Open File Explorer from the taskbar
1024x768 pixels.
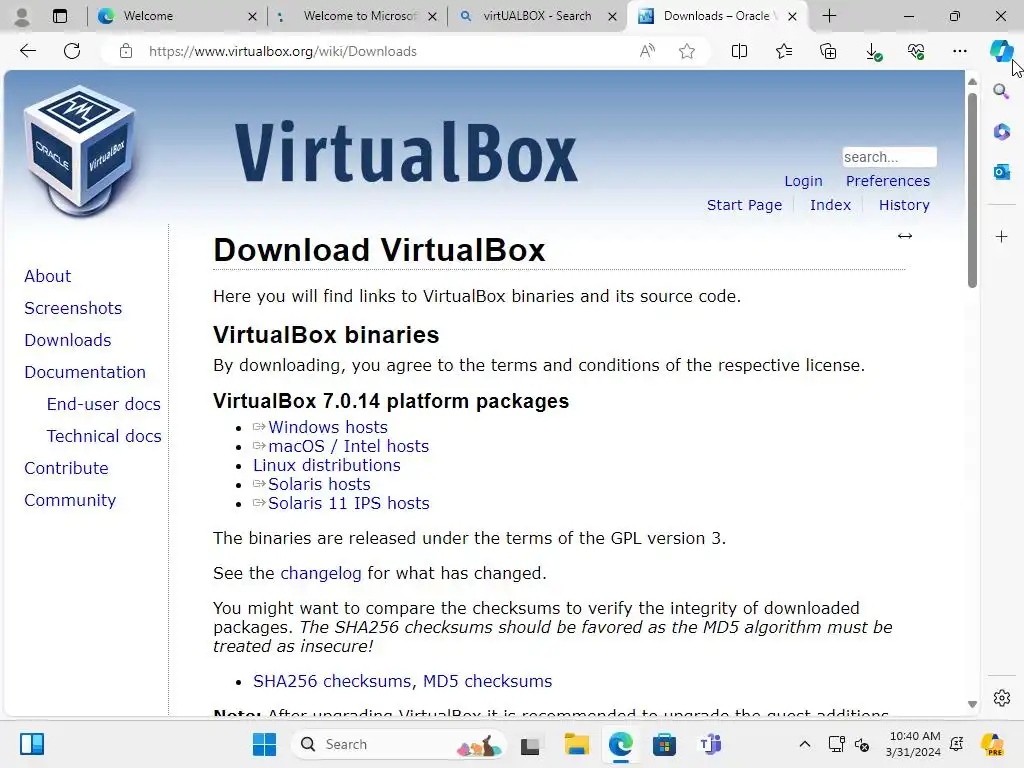pos(576,744)
